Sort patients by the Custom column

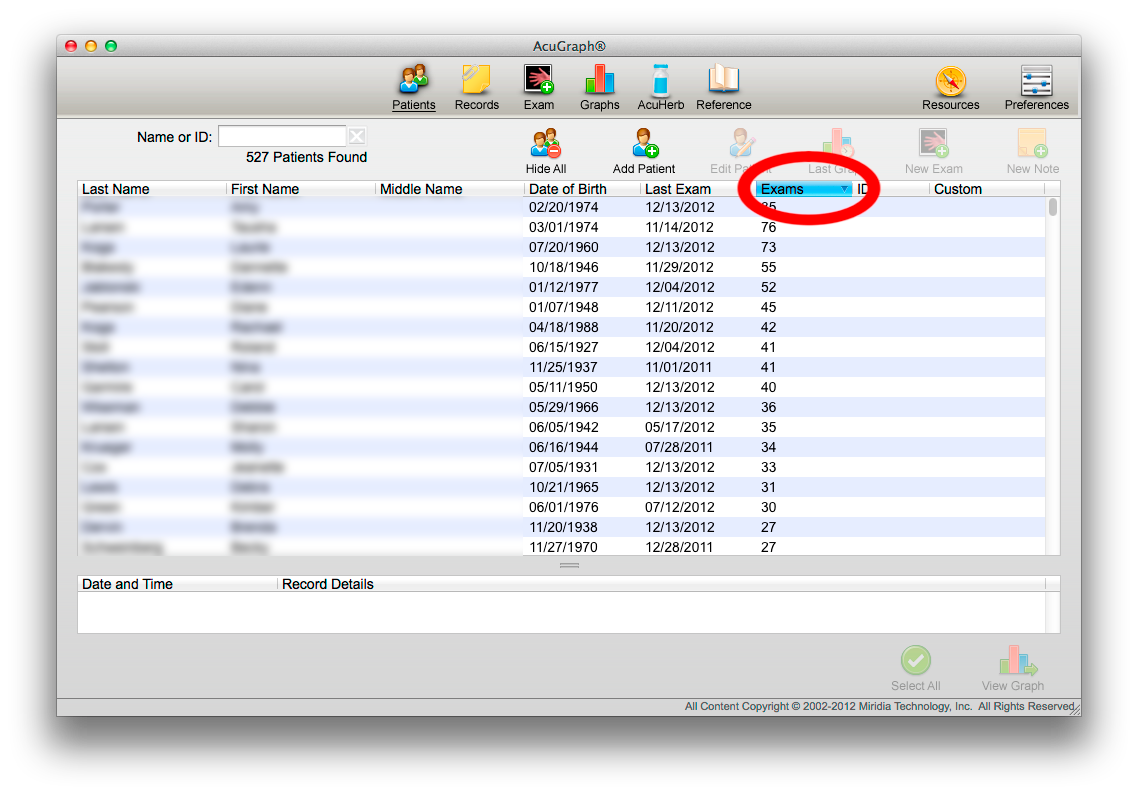pyautogui.click(x=987, y=189)
